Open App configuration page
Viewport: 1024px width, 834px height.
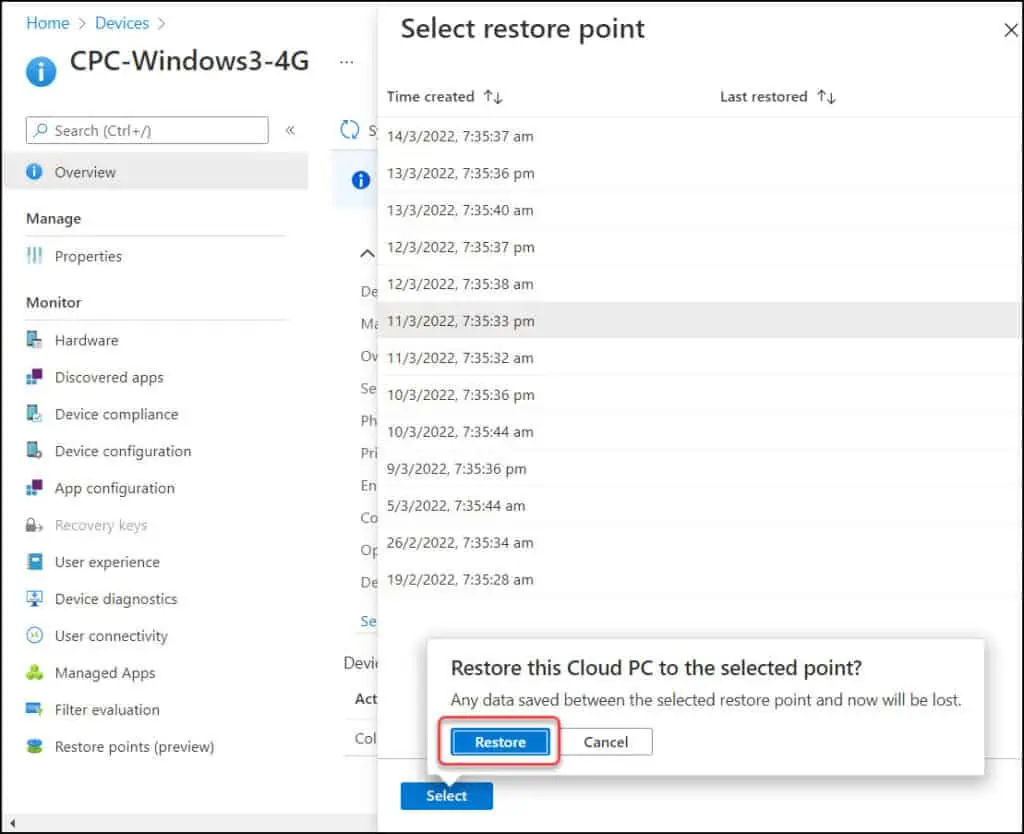[115, 489]
